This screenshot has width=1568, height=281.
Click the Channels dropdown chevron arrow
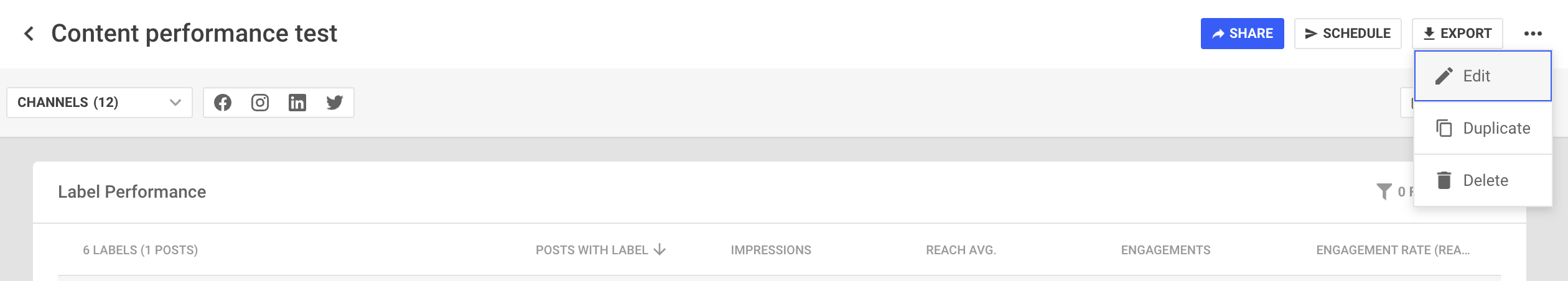tap(175, 103)
